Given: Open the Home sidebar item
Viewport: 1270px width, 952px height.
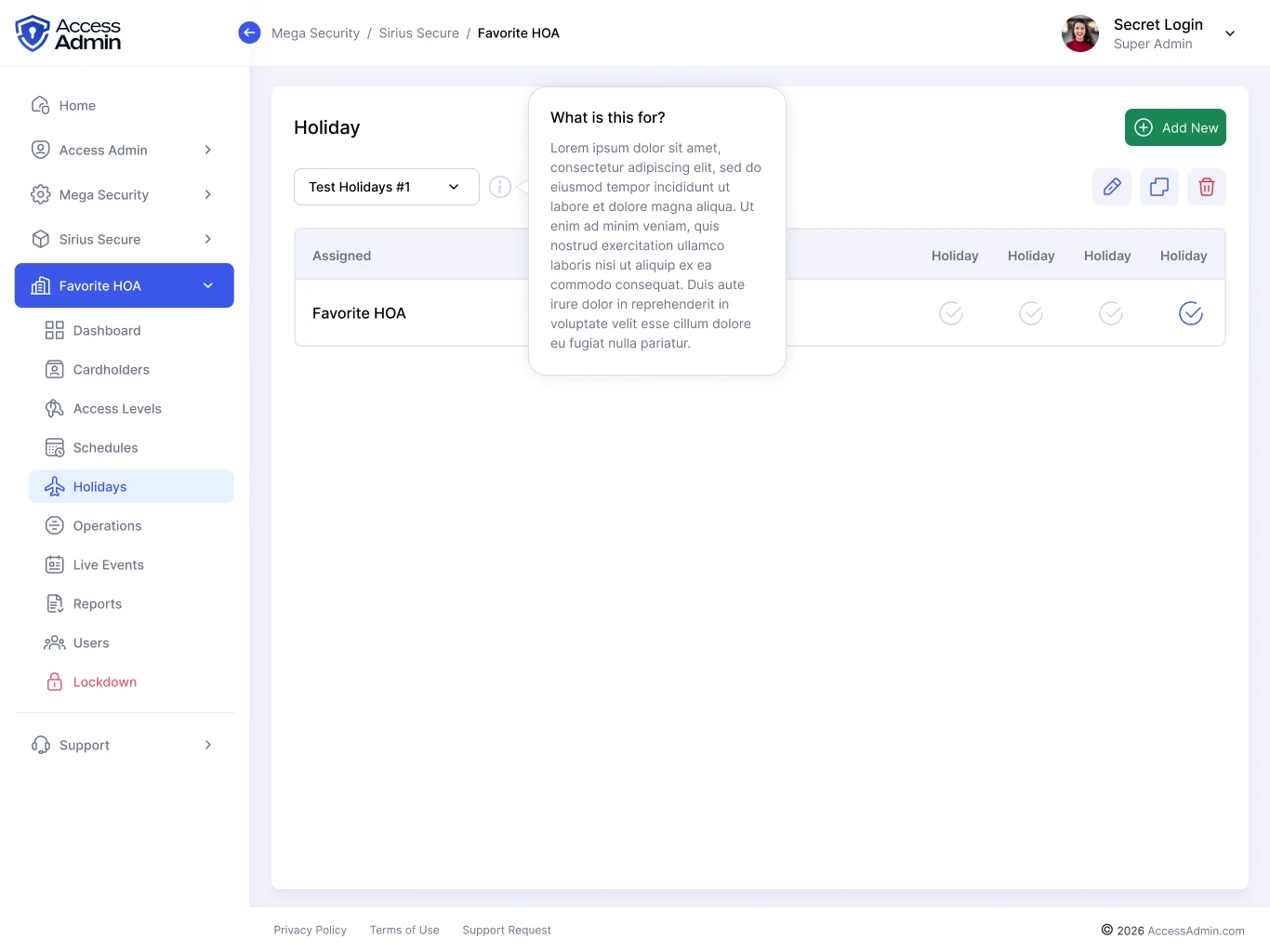Looking at the screenshot, I should click(125, 105).
